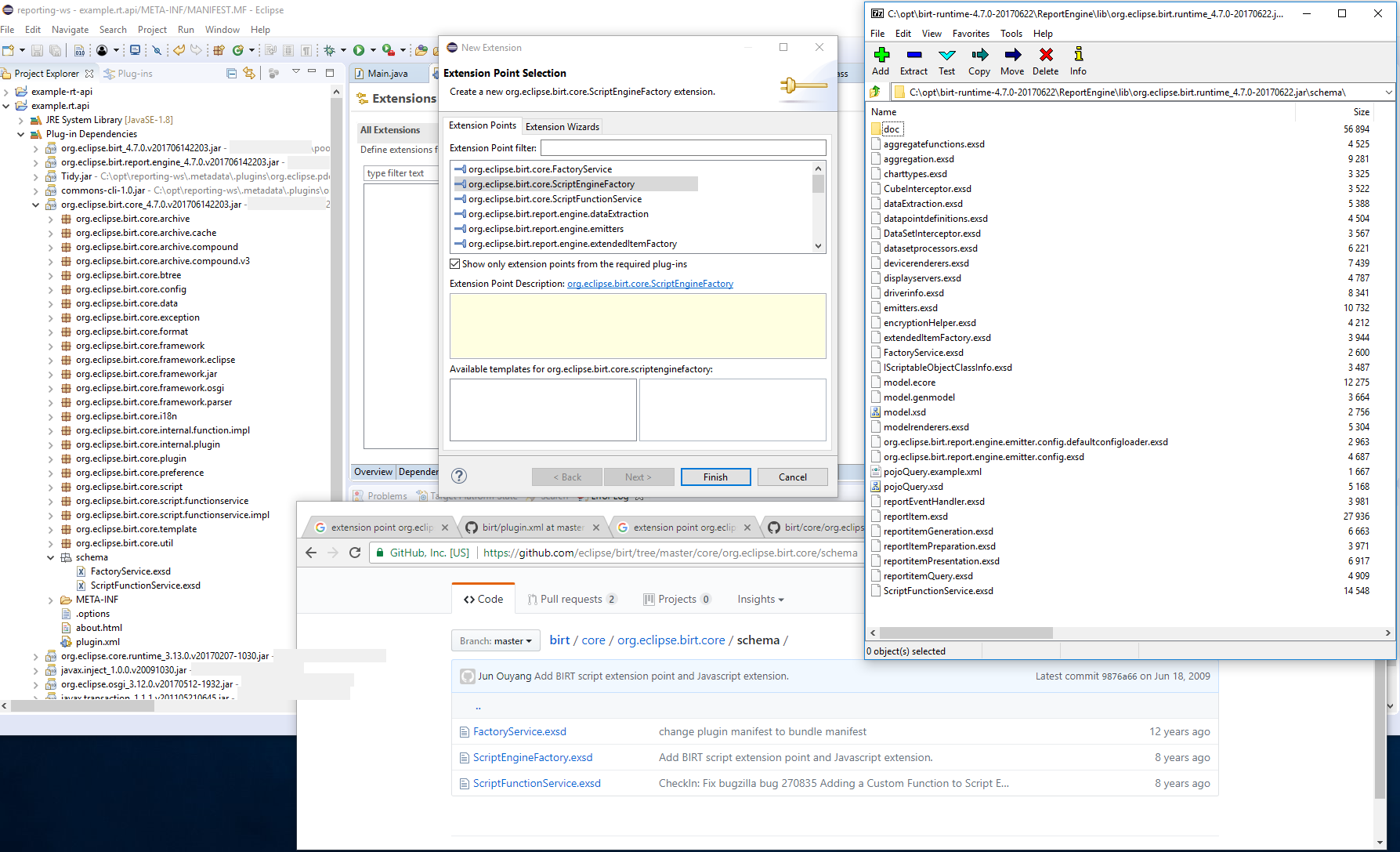Open the Favorites menu in 7-Zip
The image size is (1400, 852).
(971, 34)
